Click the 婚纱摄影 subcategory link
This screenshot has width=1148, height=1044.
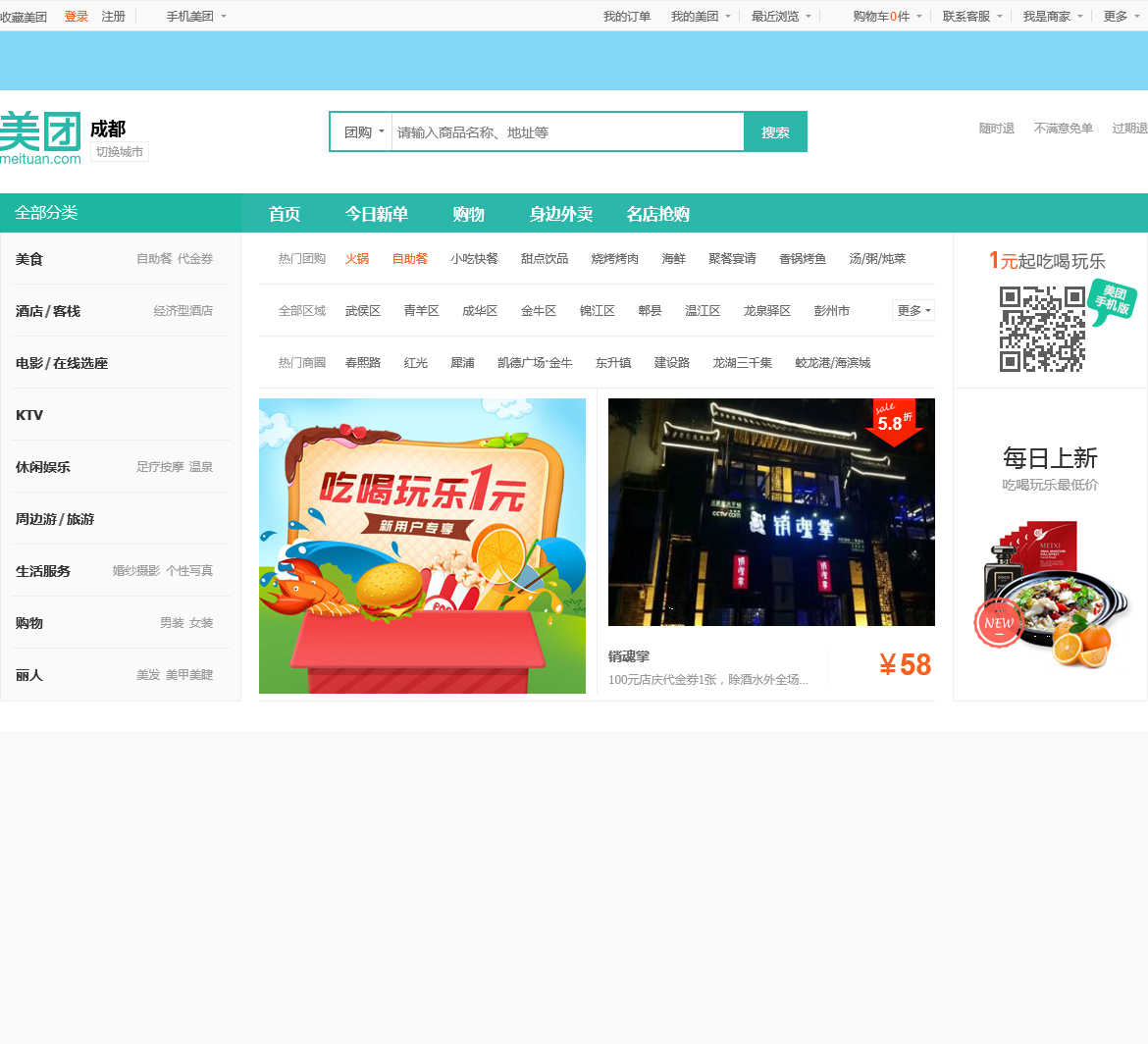tap(136, 570)
